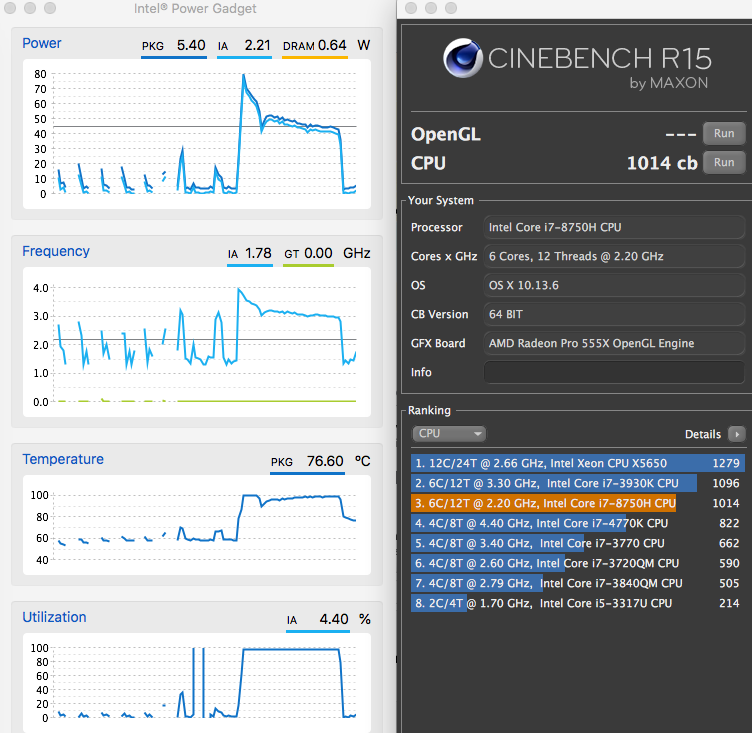Select highlighted ranking row i7-8750H
Image resolution: width=752 pixels, height=733 pixels.
click(x=577, y=503)
